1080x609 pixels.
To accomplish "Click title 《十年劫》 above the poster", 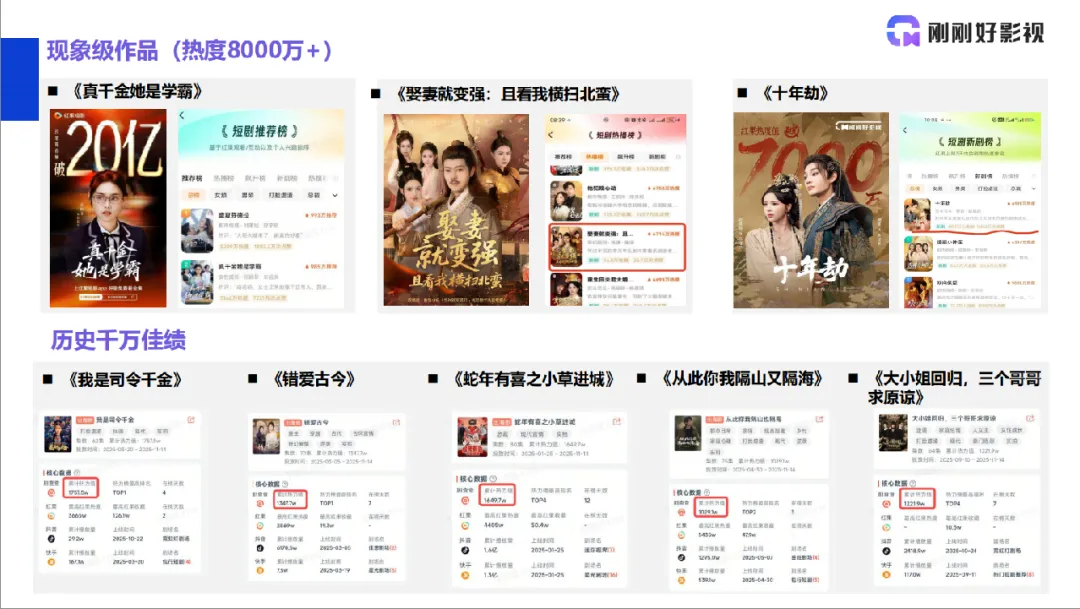I will click(x=796, y=93).
